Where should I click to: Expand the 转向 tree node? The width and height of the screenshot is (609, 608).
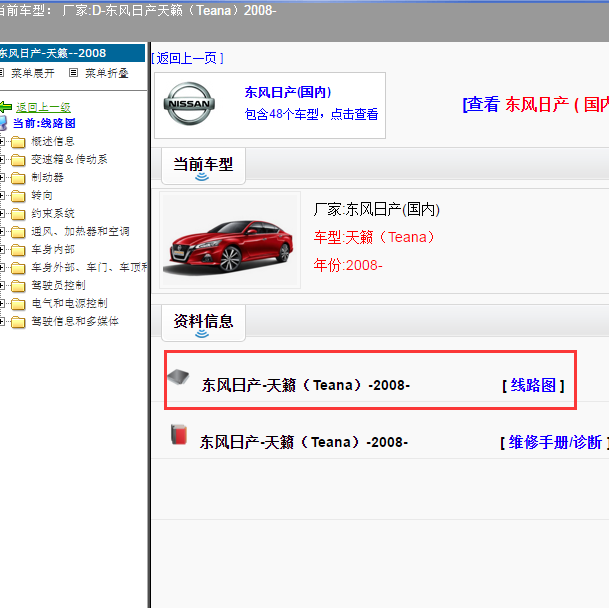click(2, 196)
